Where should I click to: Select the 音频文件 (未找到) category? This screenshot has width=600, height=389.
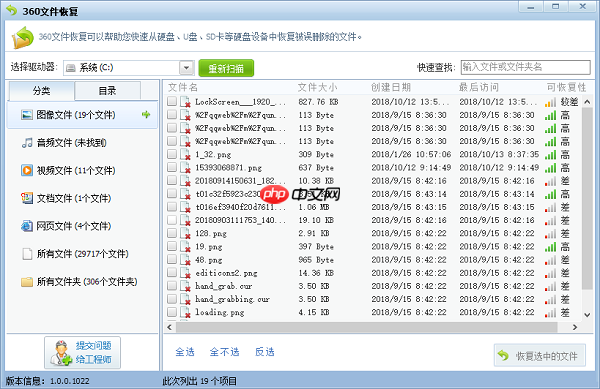click(82, 143)
